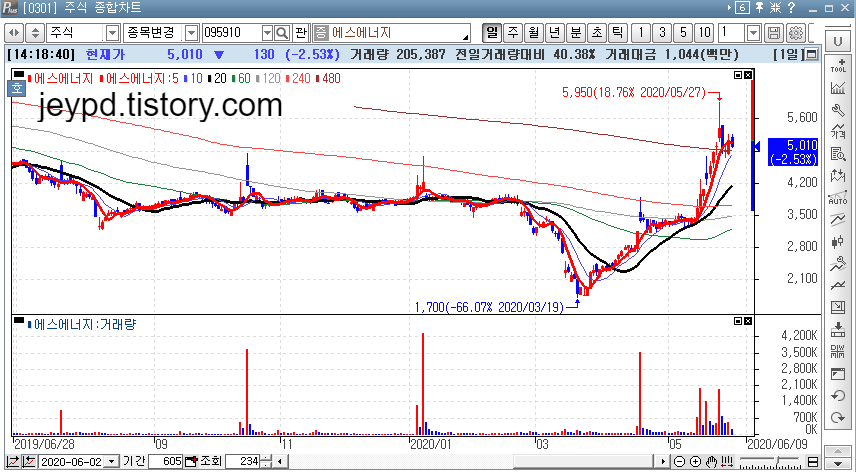The height and width of the screenshot is (472, 856).
Task: Click the up-down arrows button in toolbar
Action: (35, 33)
